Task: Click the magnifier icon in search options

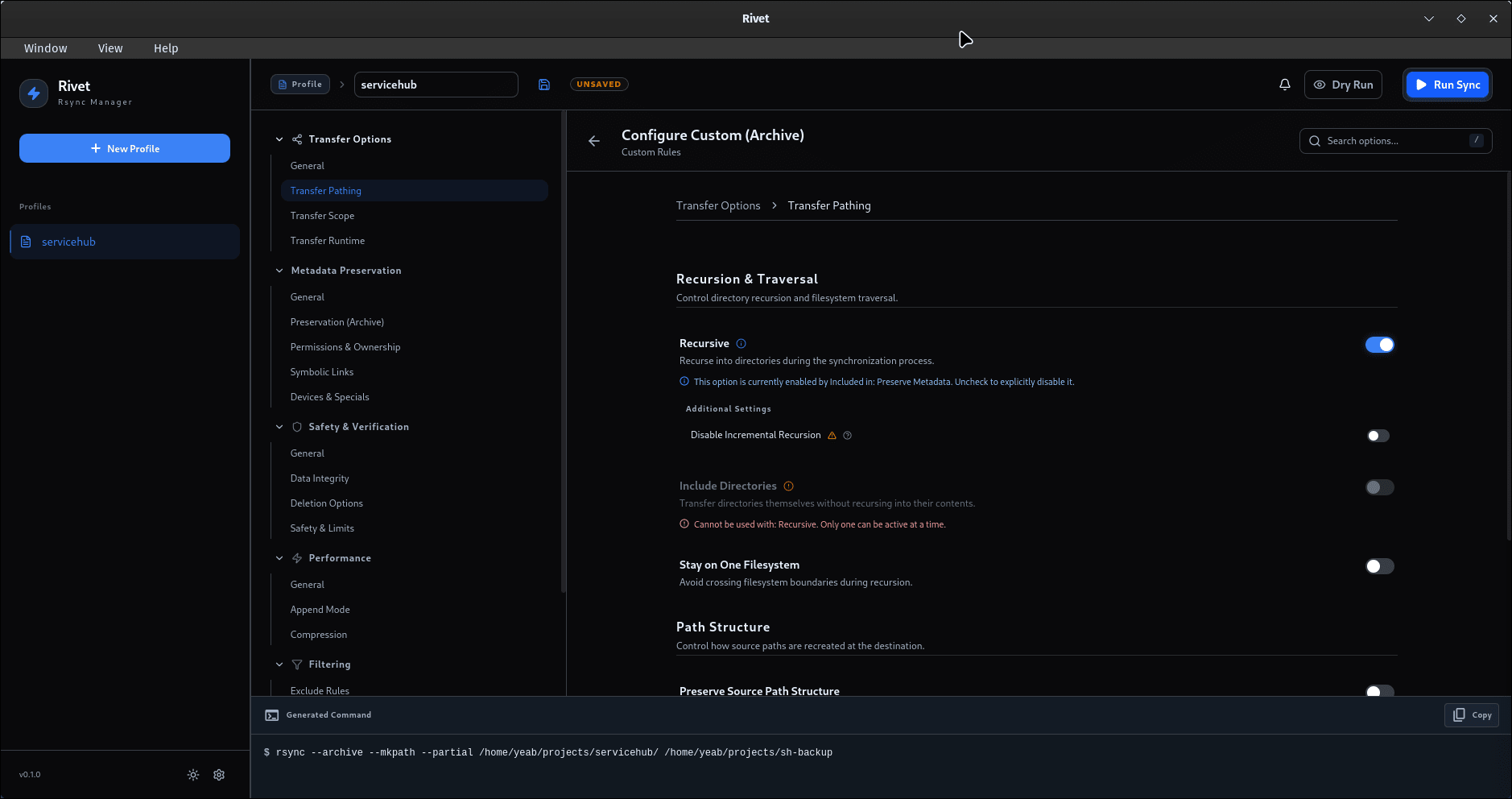Action: 1315,141
